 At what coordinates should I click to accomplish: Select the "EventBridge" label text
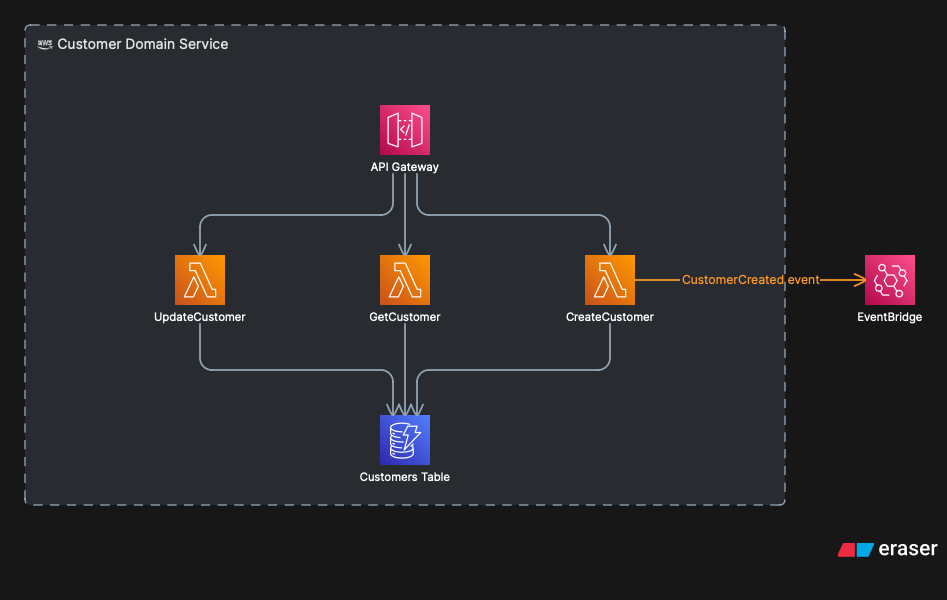tap(890, 317)
